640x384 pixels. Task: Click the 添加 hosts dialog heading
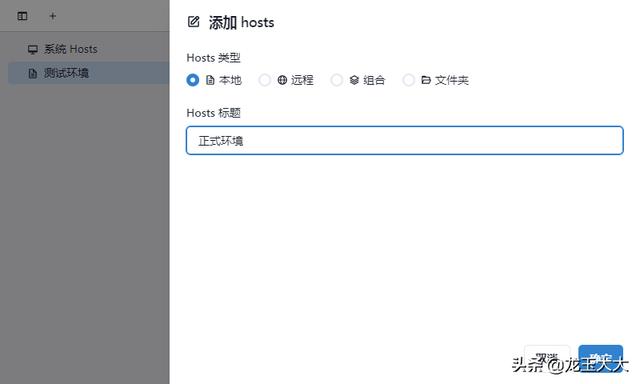coord(241,22)
